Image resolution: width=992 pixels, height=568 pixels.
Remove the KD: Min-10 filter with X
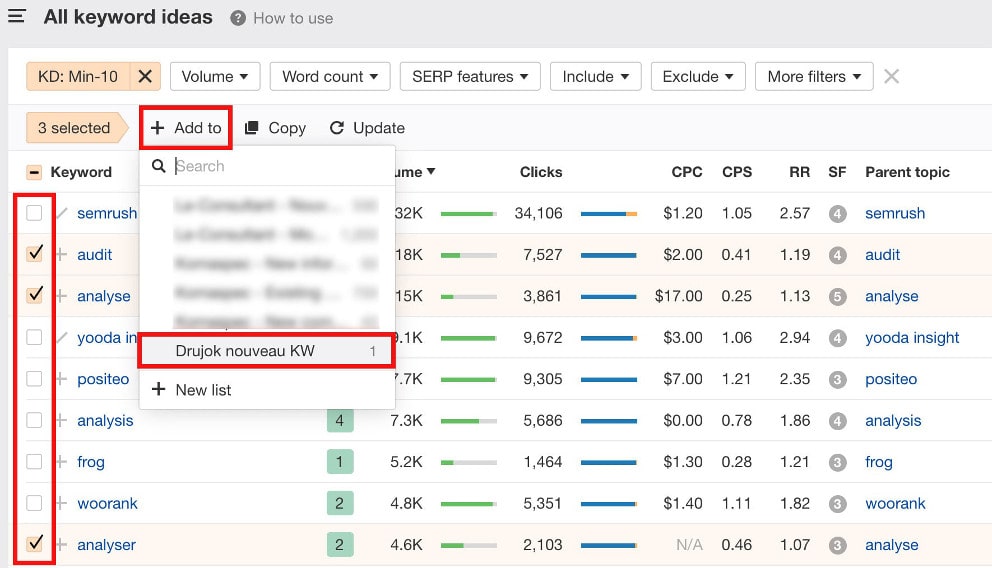145,77
